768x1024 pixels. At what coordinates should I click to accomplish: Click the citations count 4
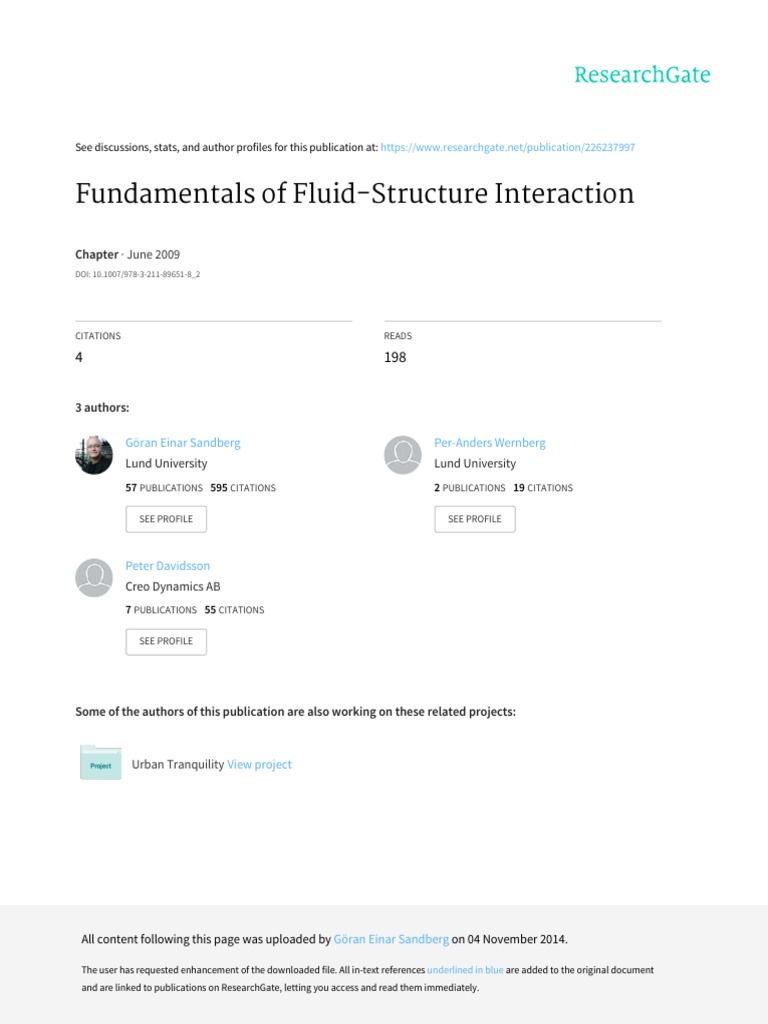tap(79, 357)
